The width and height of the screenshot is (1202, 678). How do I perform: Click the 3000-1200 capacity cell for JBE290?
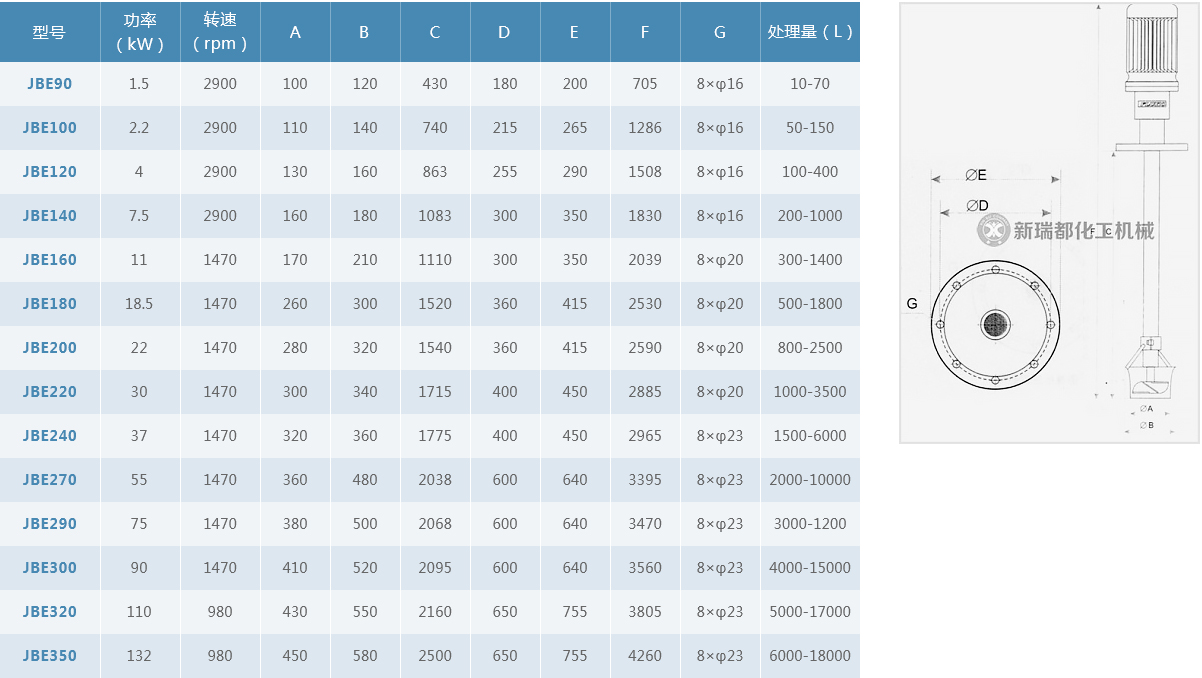pos(810,524)
